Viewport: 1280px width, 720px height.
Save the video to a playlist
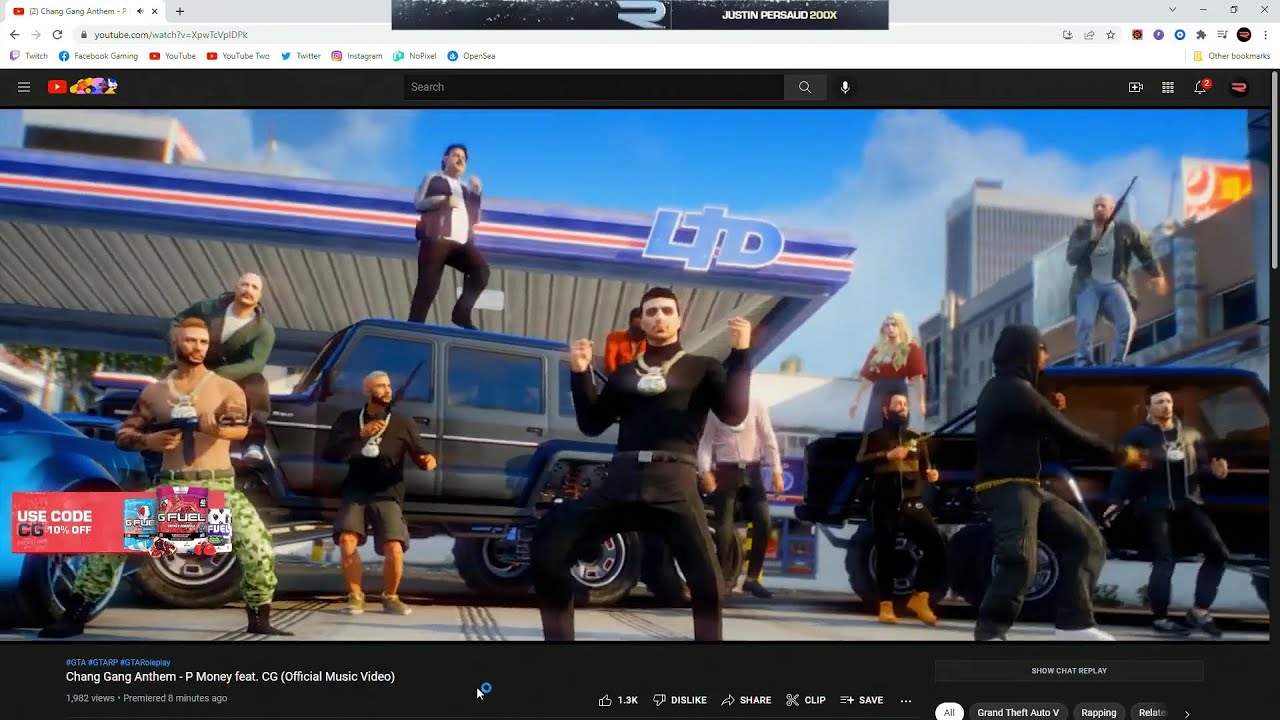click(861, 700)
